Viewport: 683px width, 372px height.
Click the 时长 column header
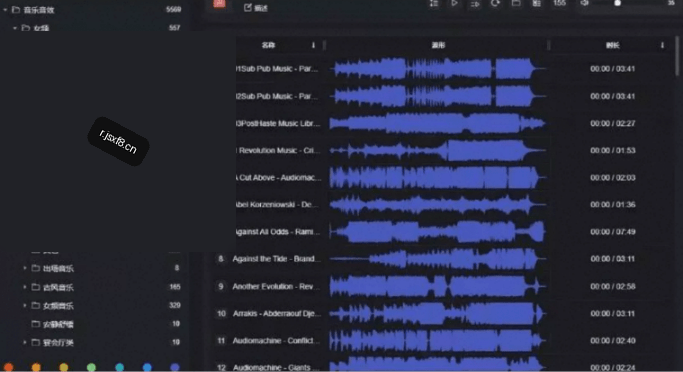click(612, 45)
